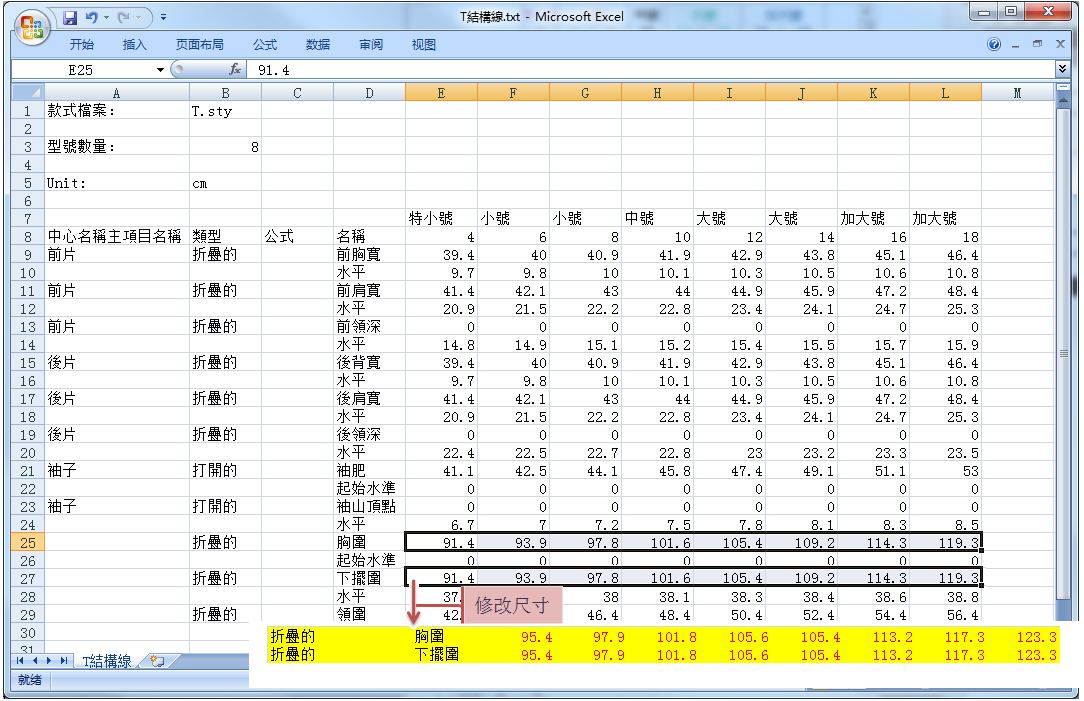Open the Undo history dropdown arrow
The width and height of the screenshot is (1084, 701).
pyautogui.click(x=106, y=17)
